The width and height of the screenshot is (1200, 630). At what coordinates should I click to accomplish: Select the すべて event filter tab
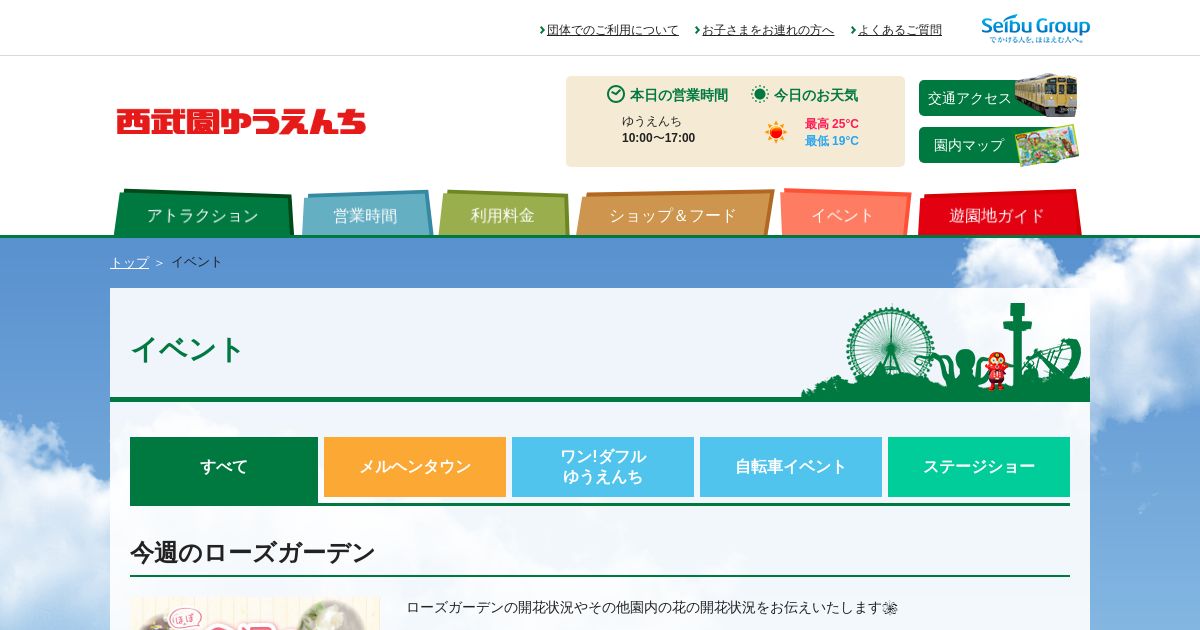pyautogui.click(x=224, y=470)
